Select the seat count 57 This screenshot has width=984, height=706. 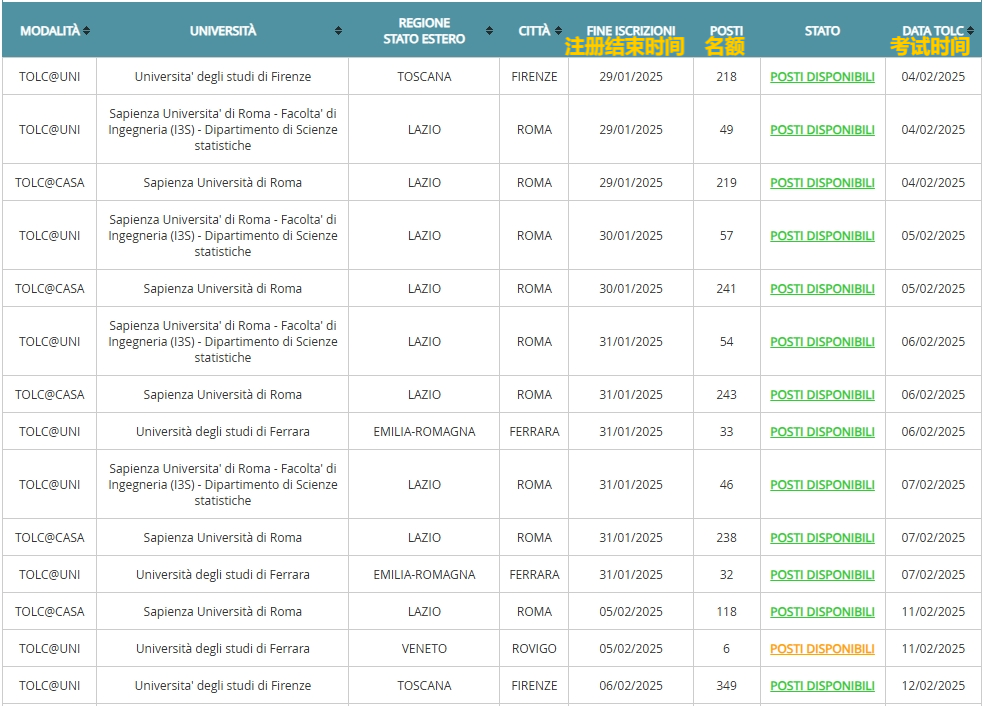coord(726,236)
